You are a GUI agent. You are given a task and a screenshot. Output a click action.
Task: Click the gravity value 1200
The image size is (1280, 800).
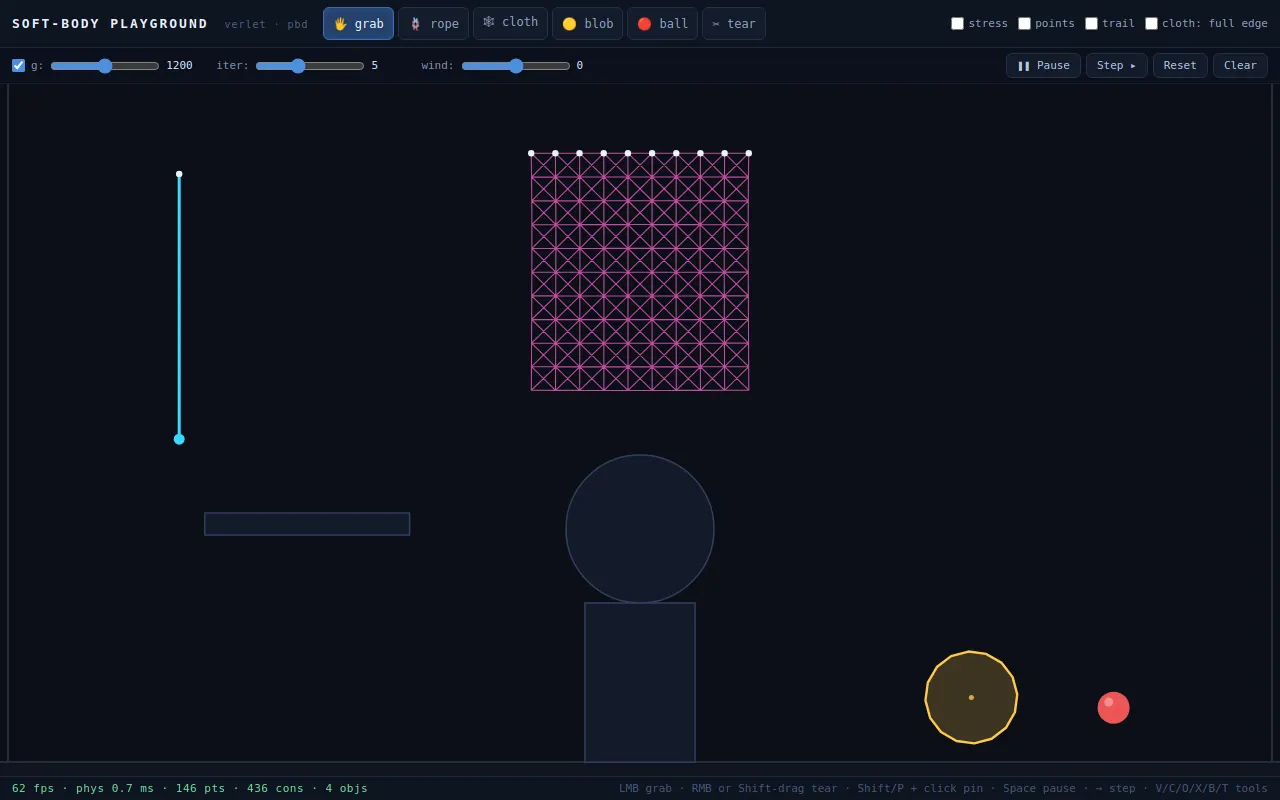(179, 66)
